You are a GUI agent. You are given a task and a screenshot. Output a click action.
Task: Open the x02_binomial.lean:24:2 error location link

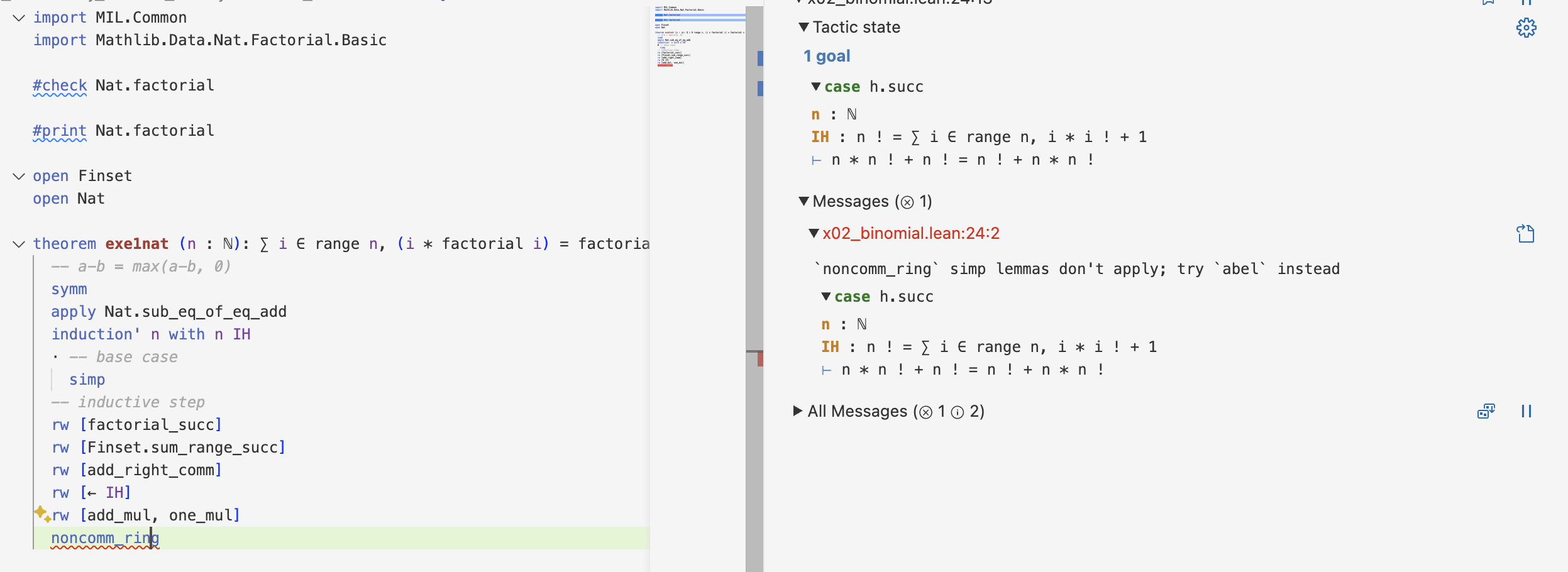coord(910,234)
